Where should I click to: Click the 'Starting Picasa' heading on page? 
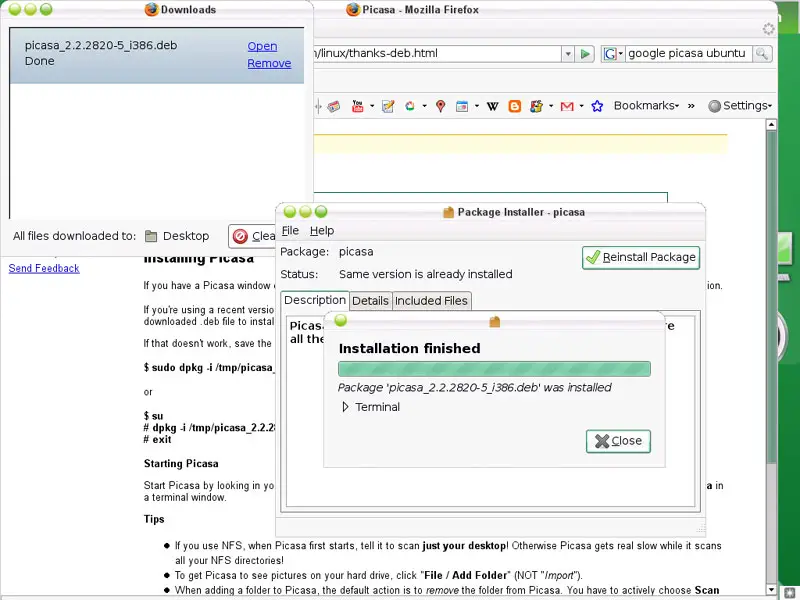click(181, 464)
